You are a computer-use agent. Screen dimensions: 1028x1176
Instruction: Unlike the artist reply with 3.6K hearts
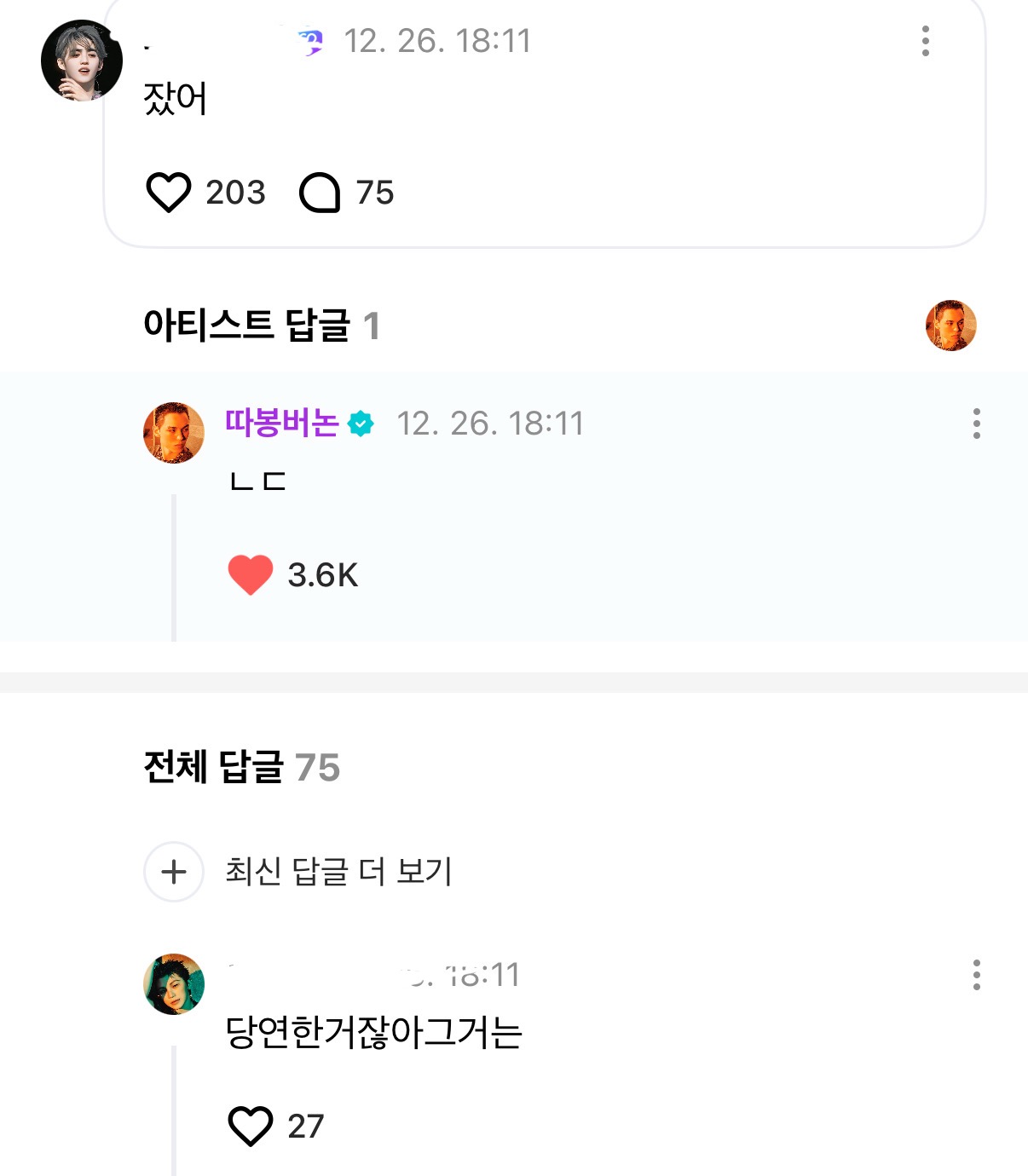click(x=251, y=575)
